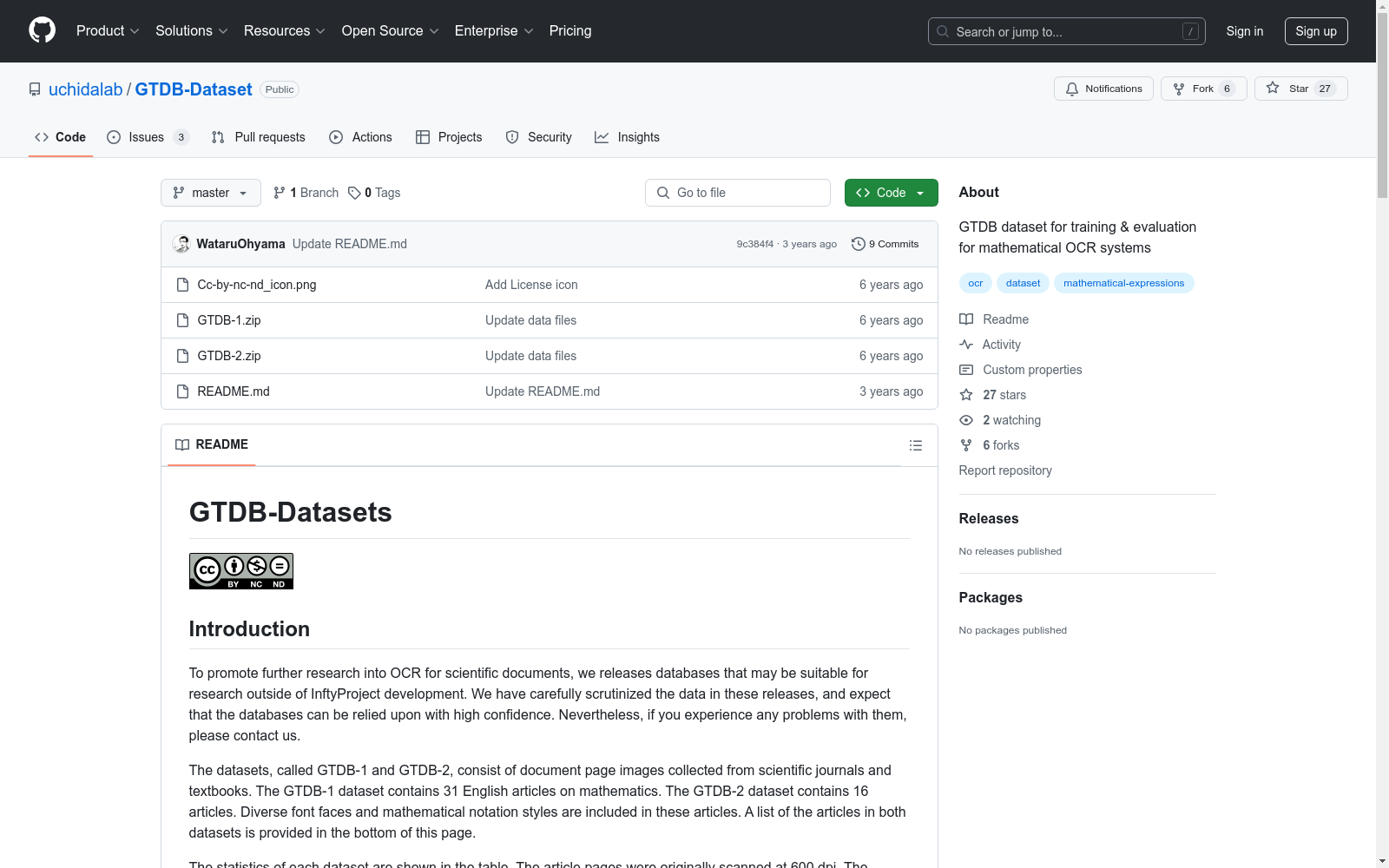This screenshot has height=868, width=1389.
Task: Click the Sign up button
Action: (1316, 31)
